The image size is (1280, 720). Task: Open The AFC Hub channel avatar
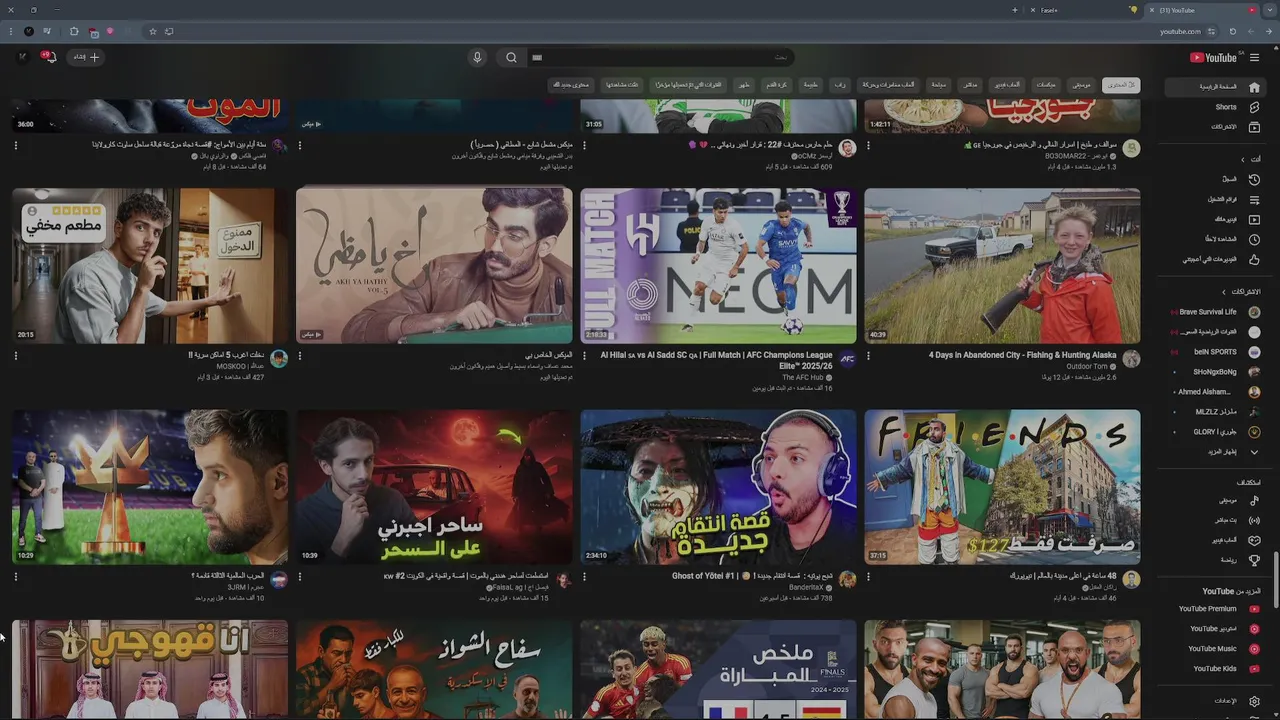click(847, 359)
